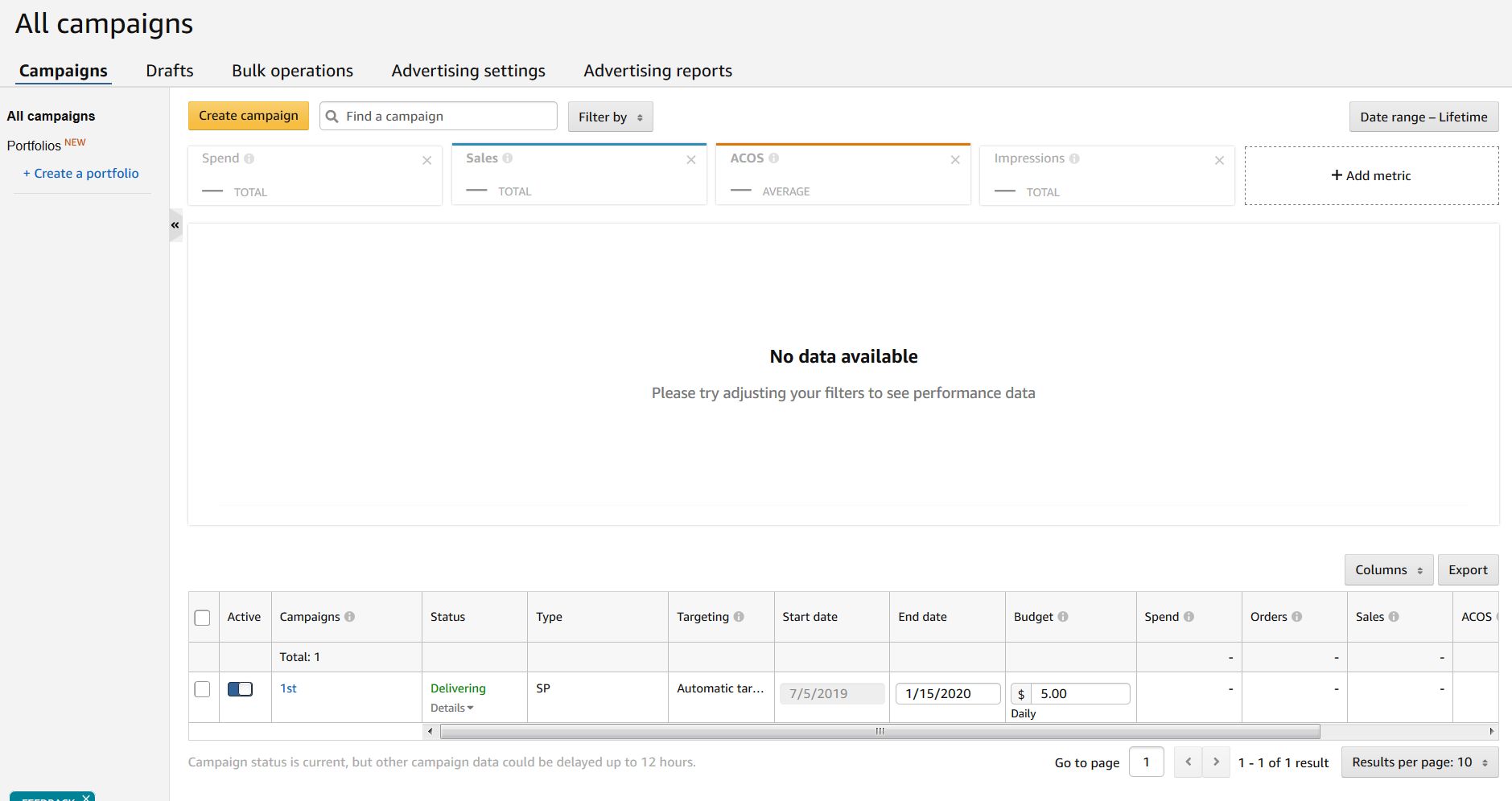Screen dimensions: 1512x801
Task: Toggle the Active switch for campaign 1st
Action: (x=240, y=689)
